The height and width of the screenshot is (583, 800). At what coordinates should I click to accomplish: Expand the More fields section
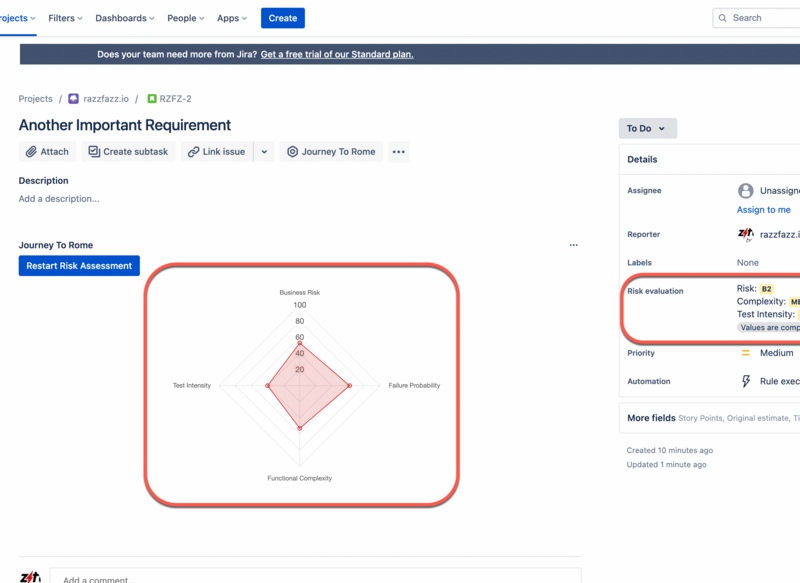click(651, 418)
